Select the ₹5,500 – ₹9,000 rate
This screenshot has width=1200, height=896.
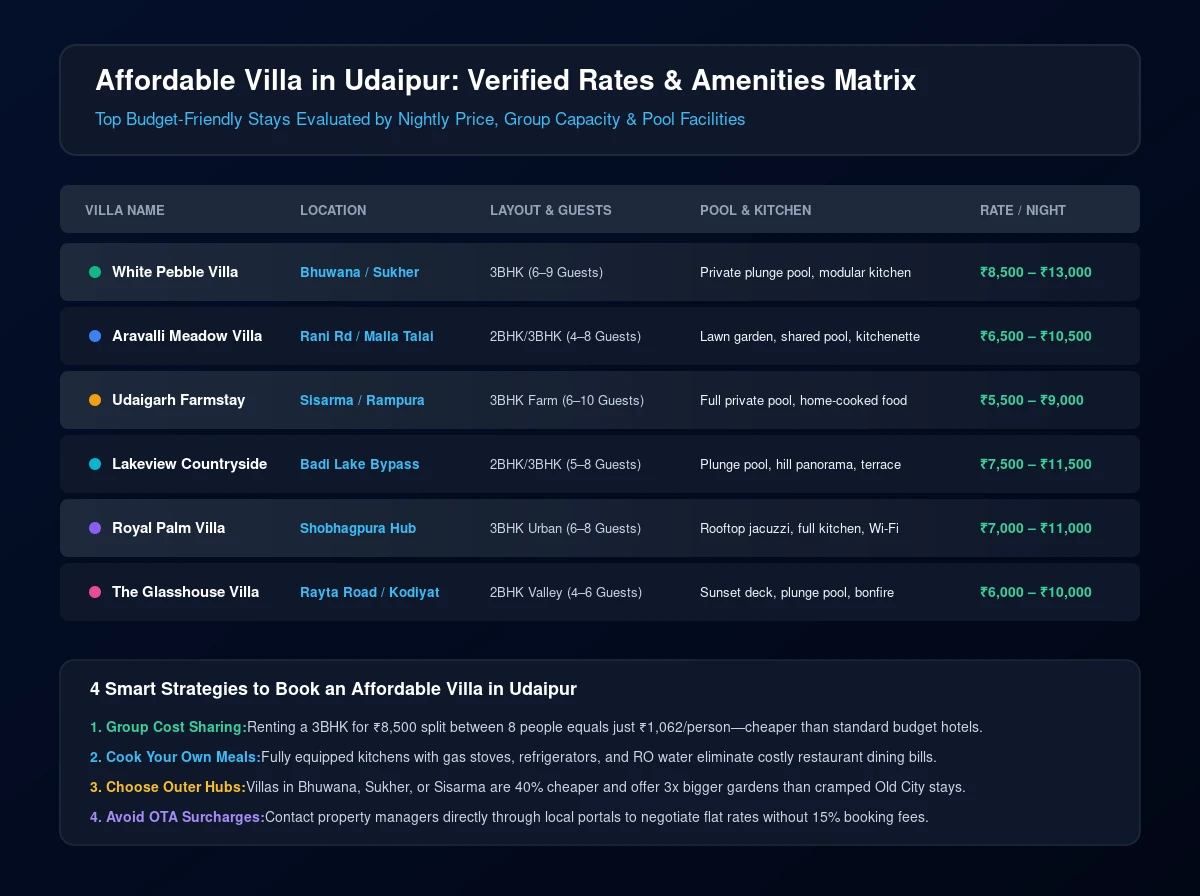coord(1032,400)
